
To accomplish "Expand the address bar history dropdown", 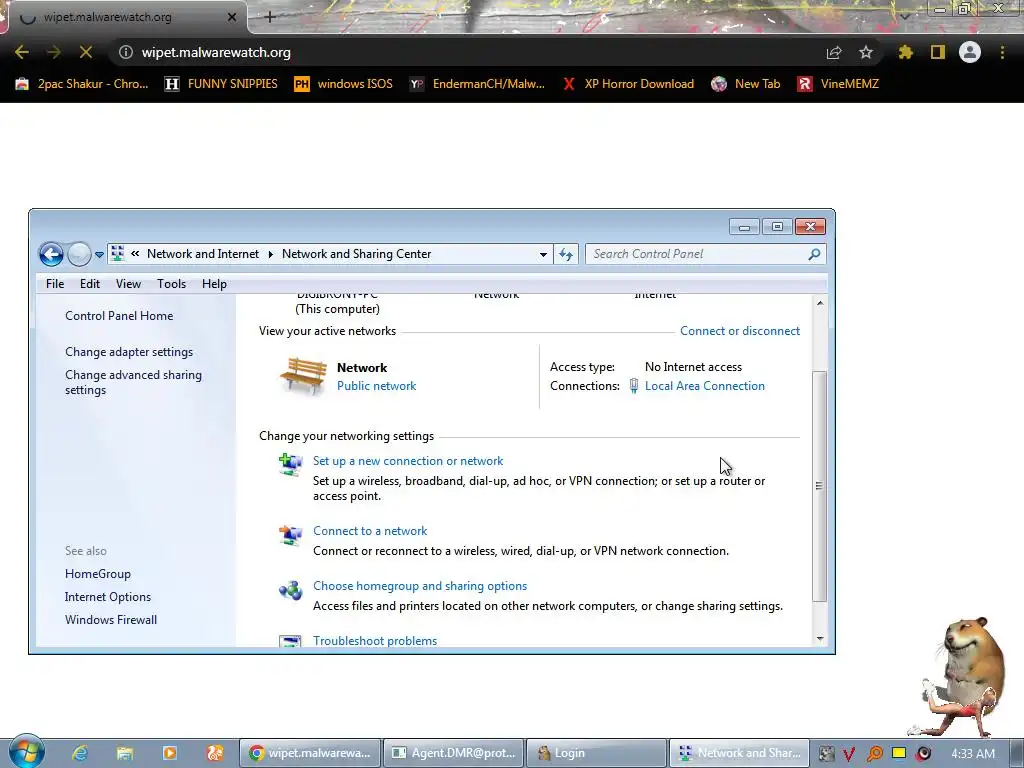I will (x=543, y=254).
